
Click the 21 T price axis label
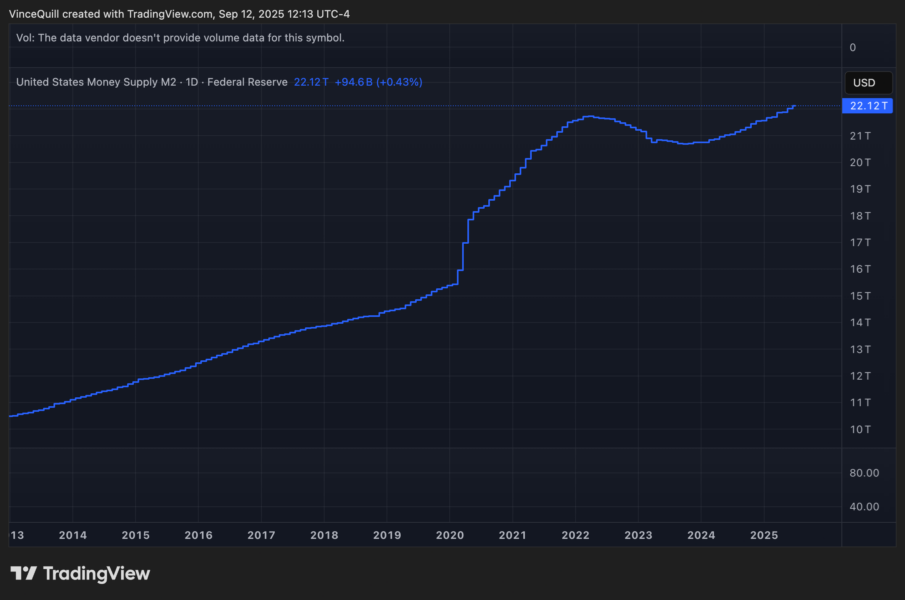pyautogui.click(x=859, y=136)
